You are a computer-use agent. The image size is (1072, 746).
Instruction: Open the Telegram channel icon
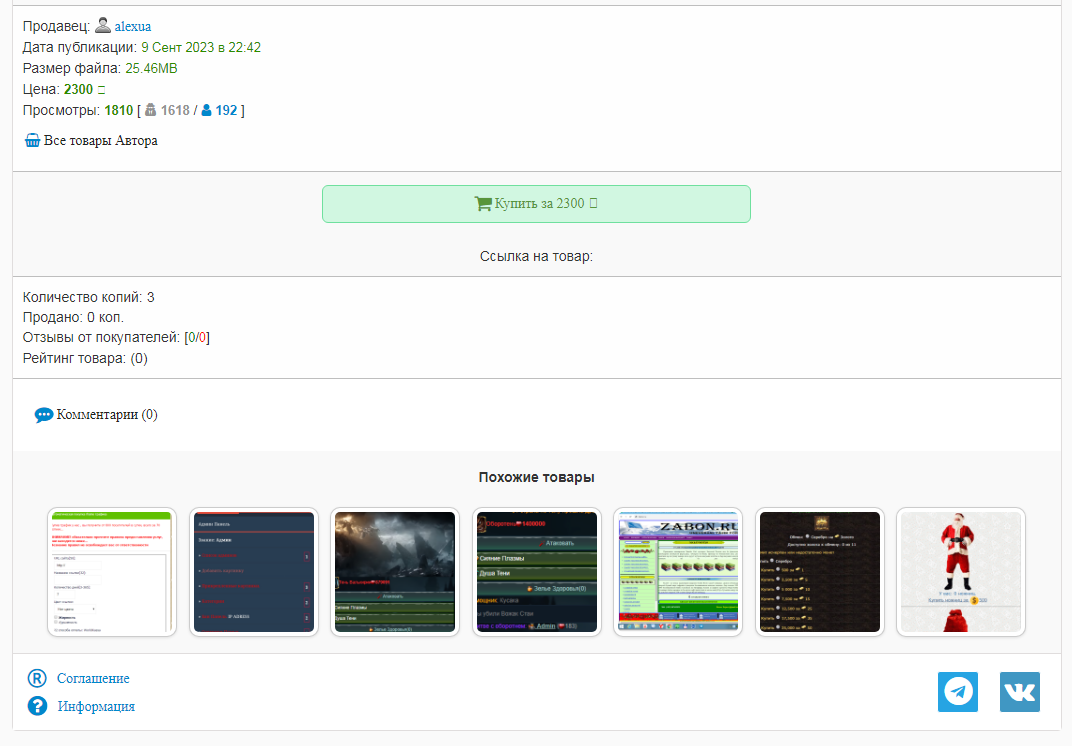957,692
